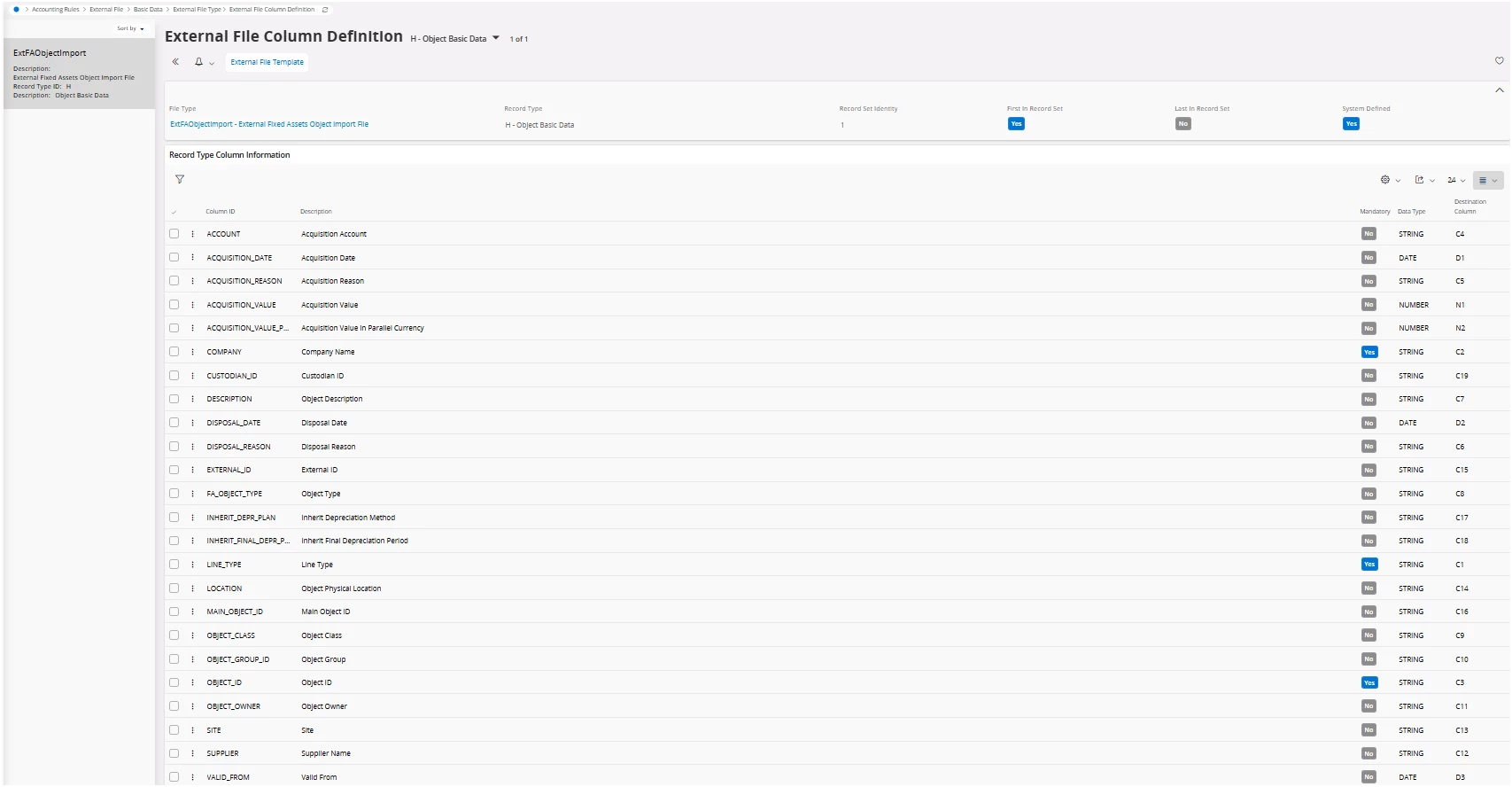Select the VALID_FROM row checkbox
This screenshot has width=1512, height=787.
tap(174, 777)
